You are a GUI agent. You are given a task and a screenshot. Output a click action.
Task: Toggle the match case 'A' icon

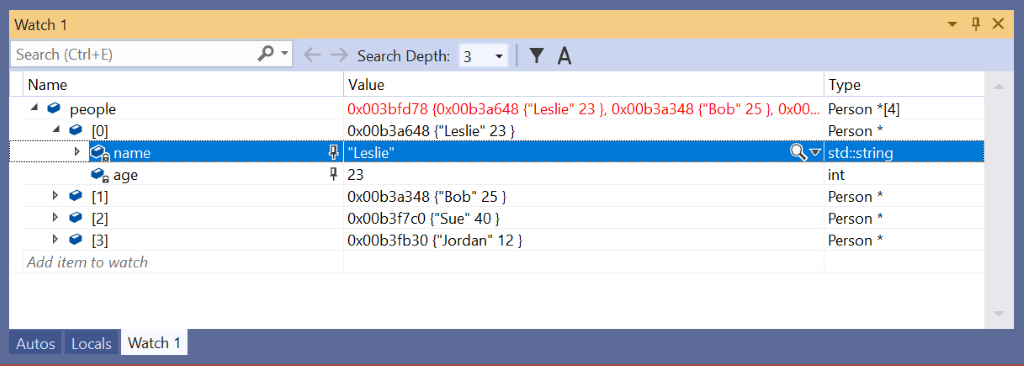(564, 56)
